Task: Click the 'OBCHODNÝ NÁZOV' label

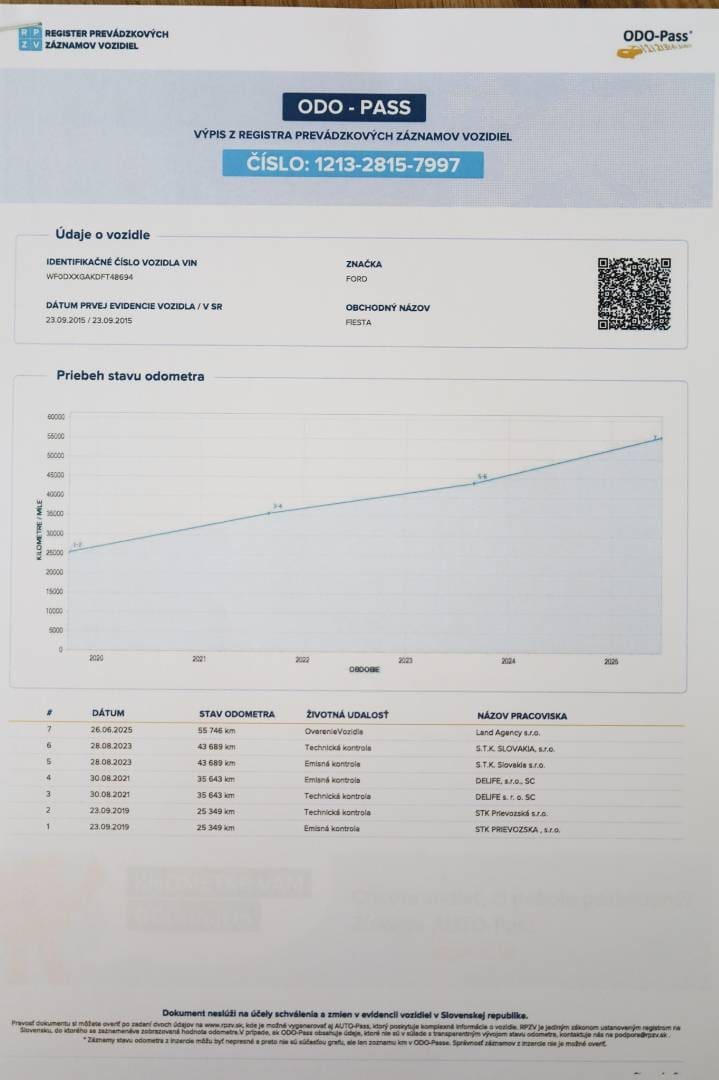Action: pyautogui.click(x=388, y=308)
